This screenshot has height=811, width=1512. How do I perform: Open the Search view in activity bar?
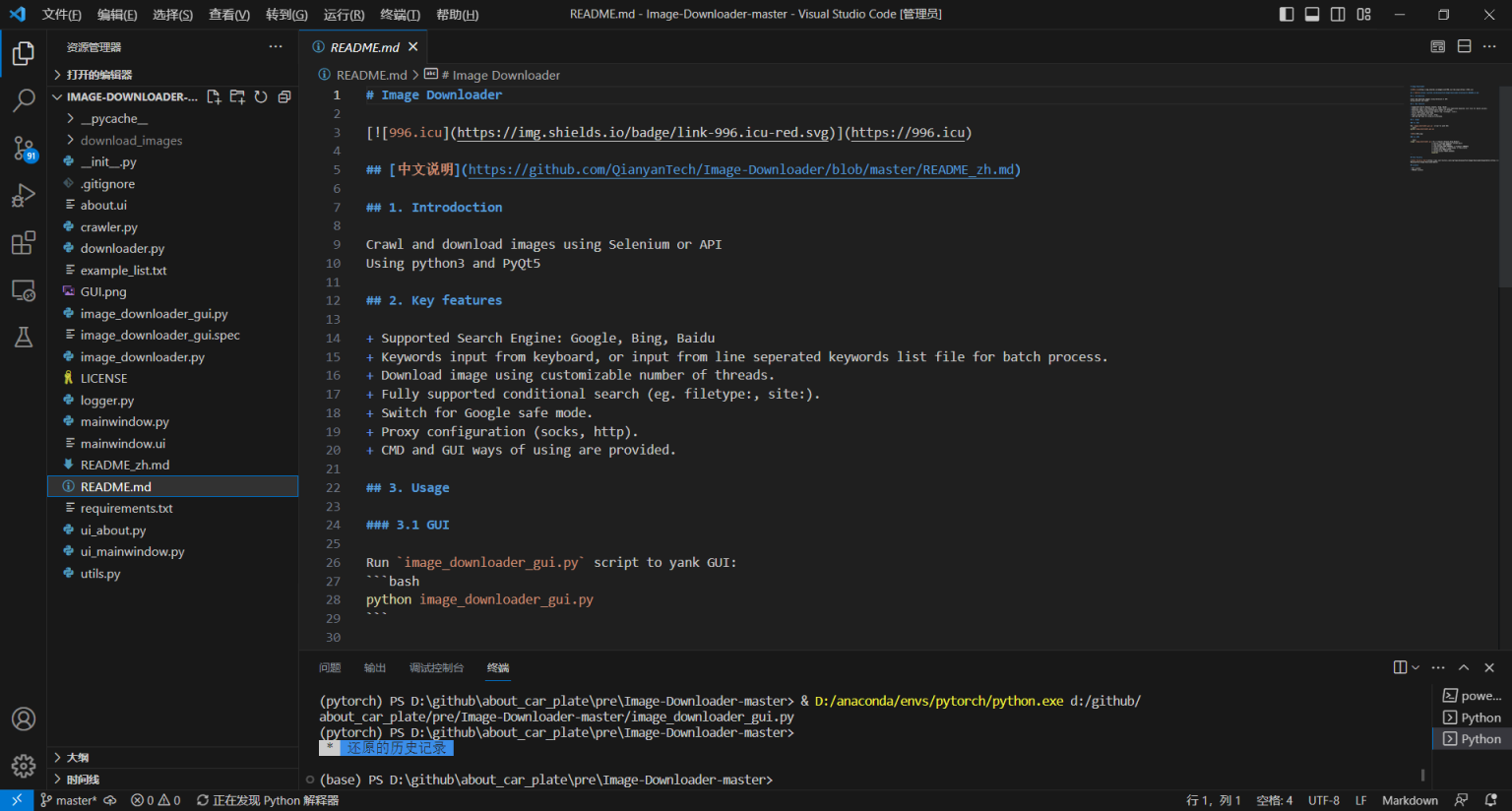click(x=24, y=100)
